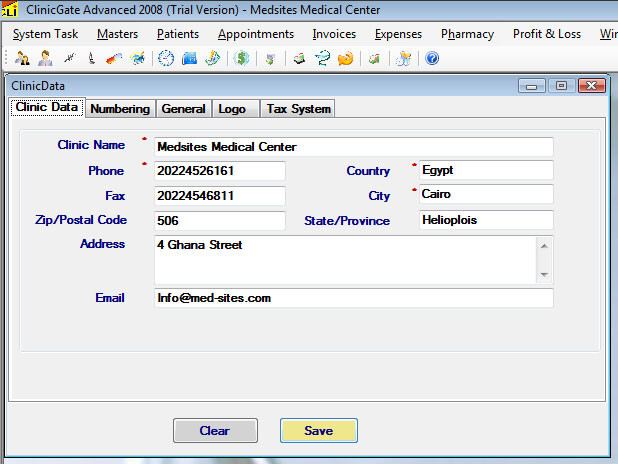Screen dimensions: 618x464
Task: Click the microscope toolbar icon
Action: click(92, 58)
